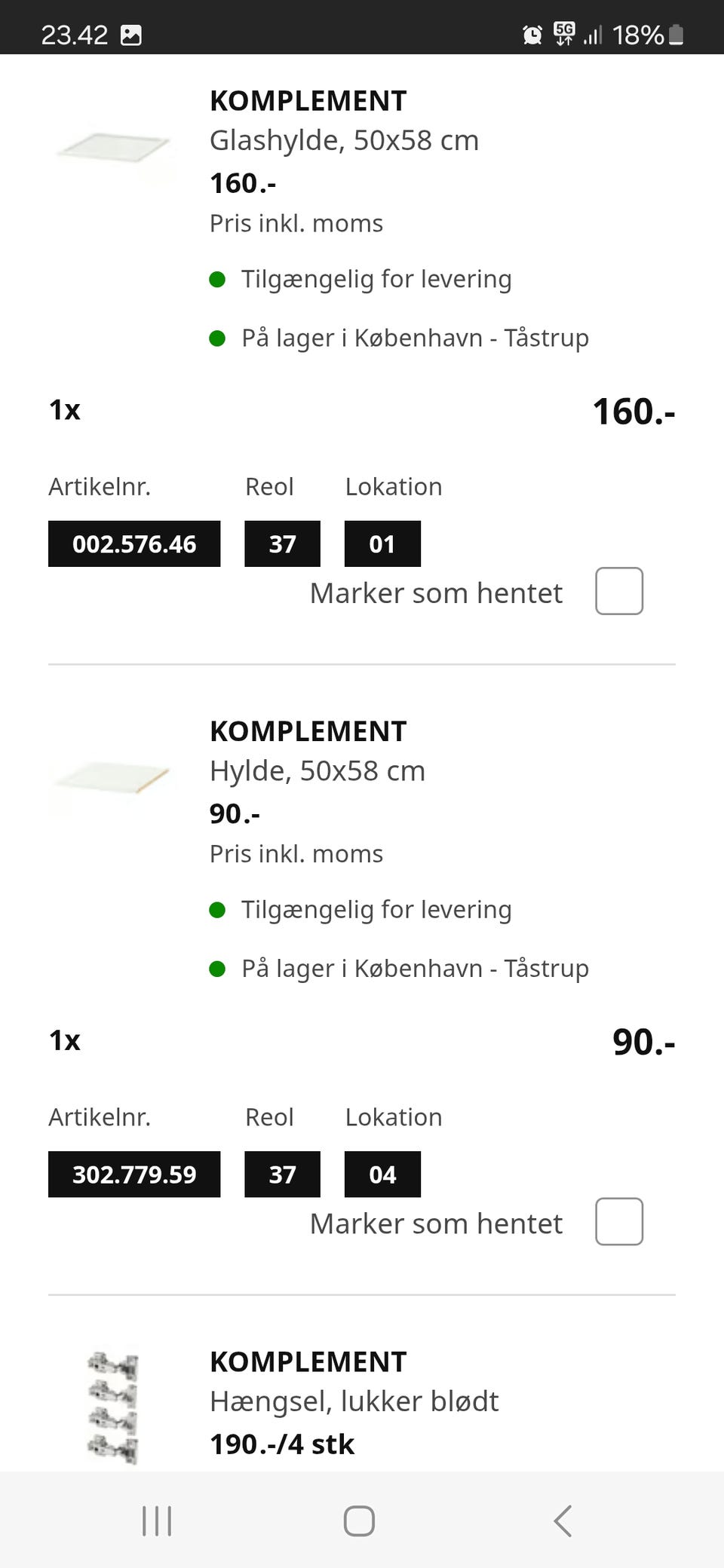Tap the battery icon in status bar
The image size is (724, 1568).
pos(676,35)
